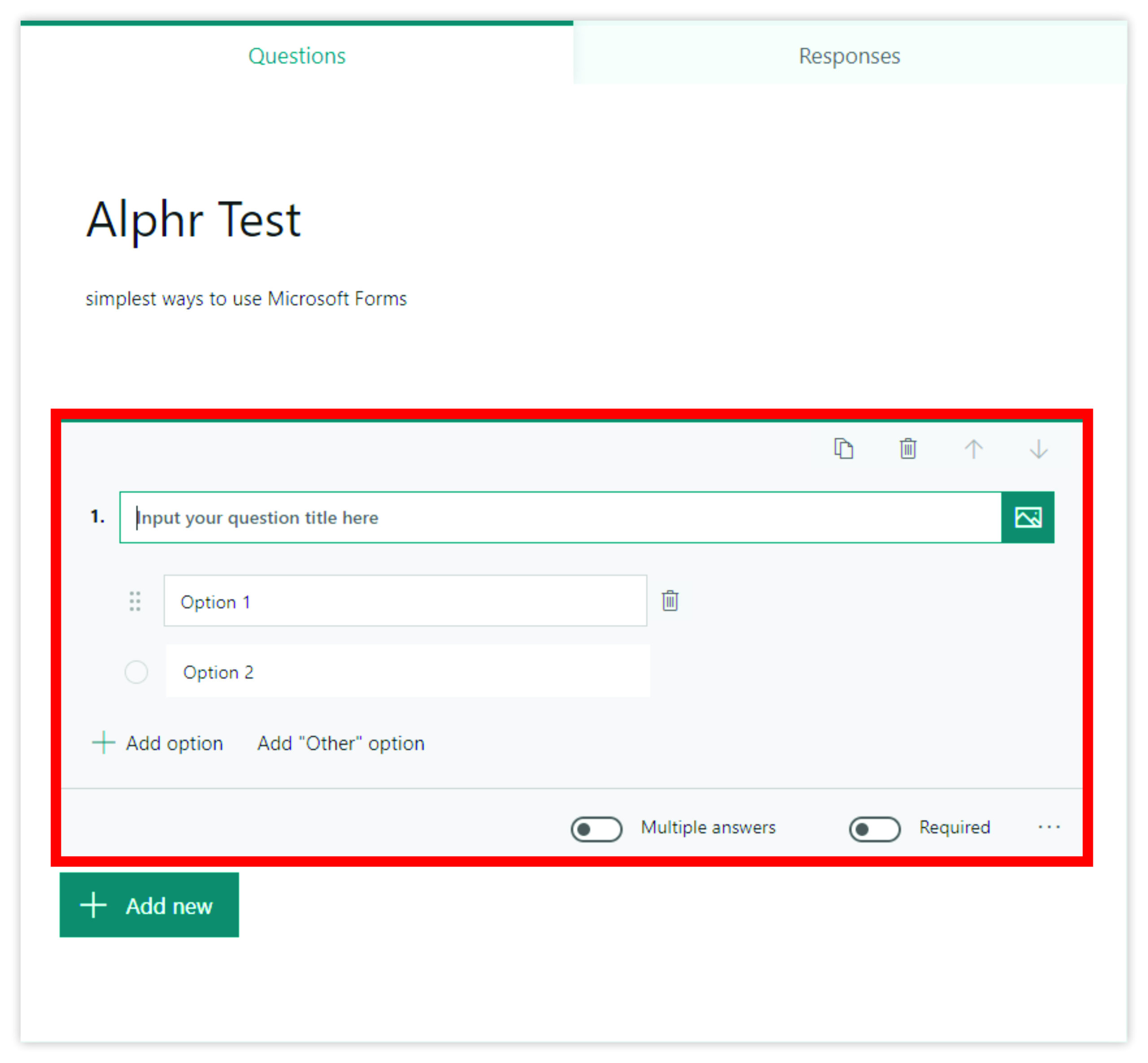Click the Add new button
The height and width of the screenshot is (1063, 1148).
coord(149,905)
